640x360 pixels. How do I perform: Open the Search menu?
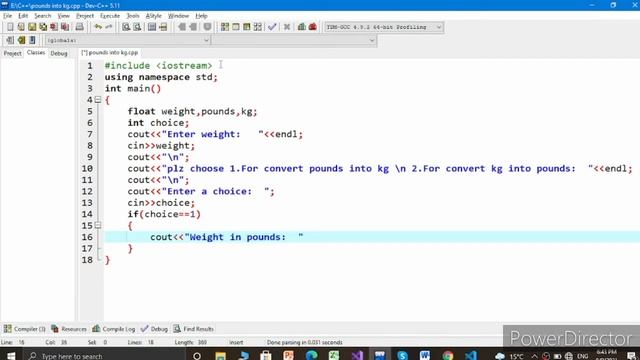42,16
